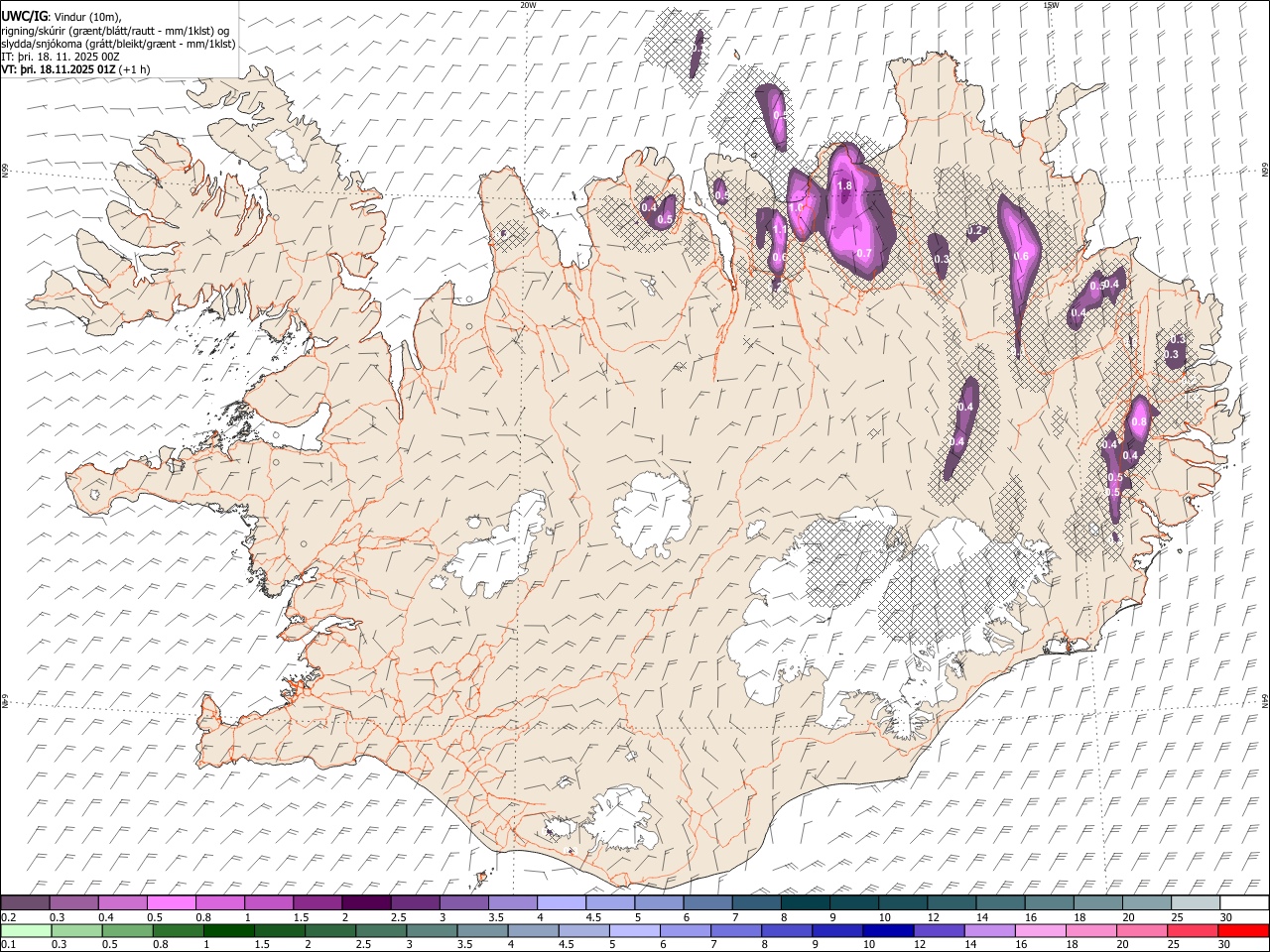Viewport: 1270px width, 952px height.
Task: Select the 14 swatch in the upper legend row
Action: tap(1000, 903)
